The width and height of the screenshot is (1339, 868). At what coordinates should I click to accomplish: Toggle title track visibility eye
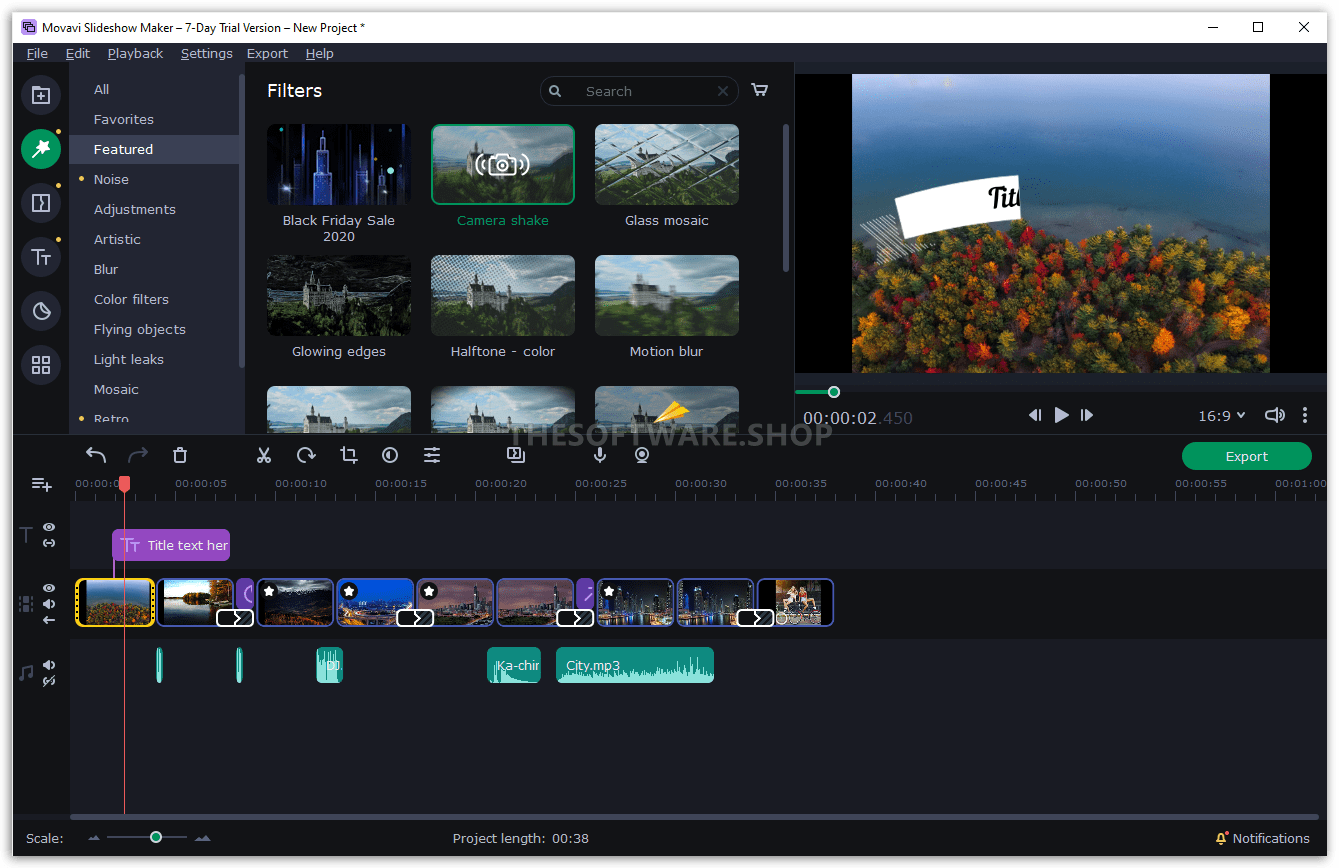point(49,527)
